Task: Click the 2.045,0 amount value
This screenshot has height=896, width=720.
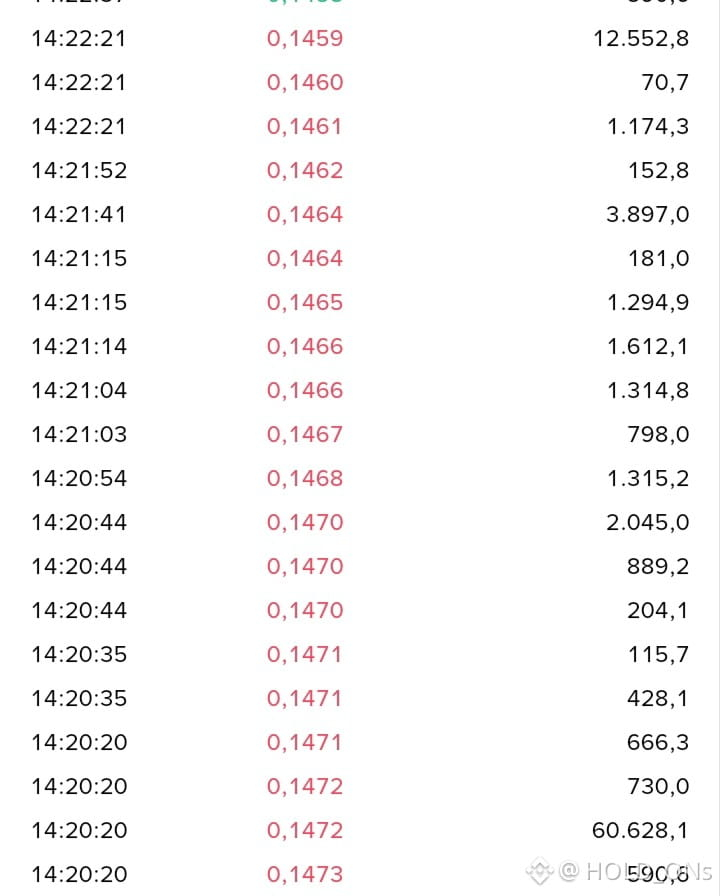Action: (647, 523)
